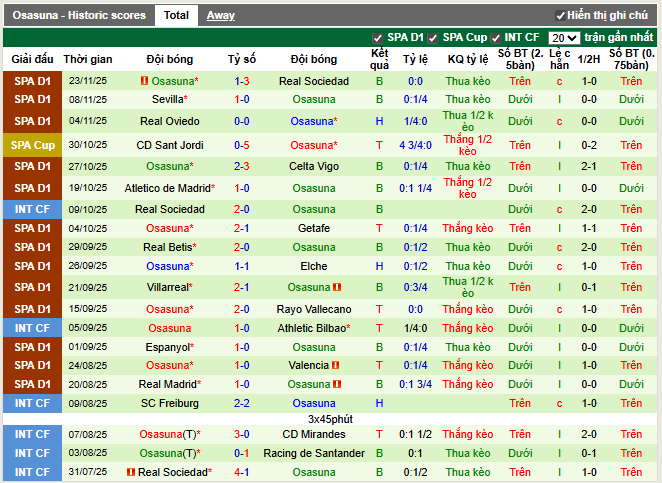Viewport: 662px width, 483px height.
Task: Open Celta Vigo team link
Action: [x=314, y=166]
